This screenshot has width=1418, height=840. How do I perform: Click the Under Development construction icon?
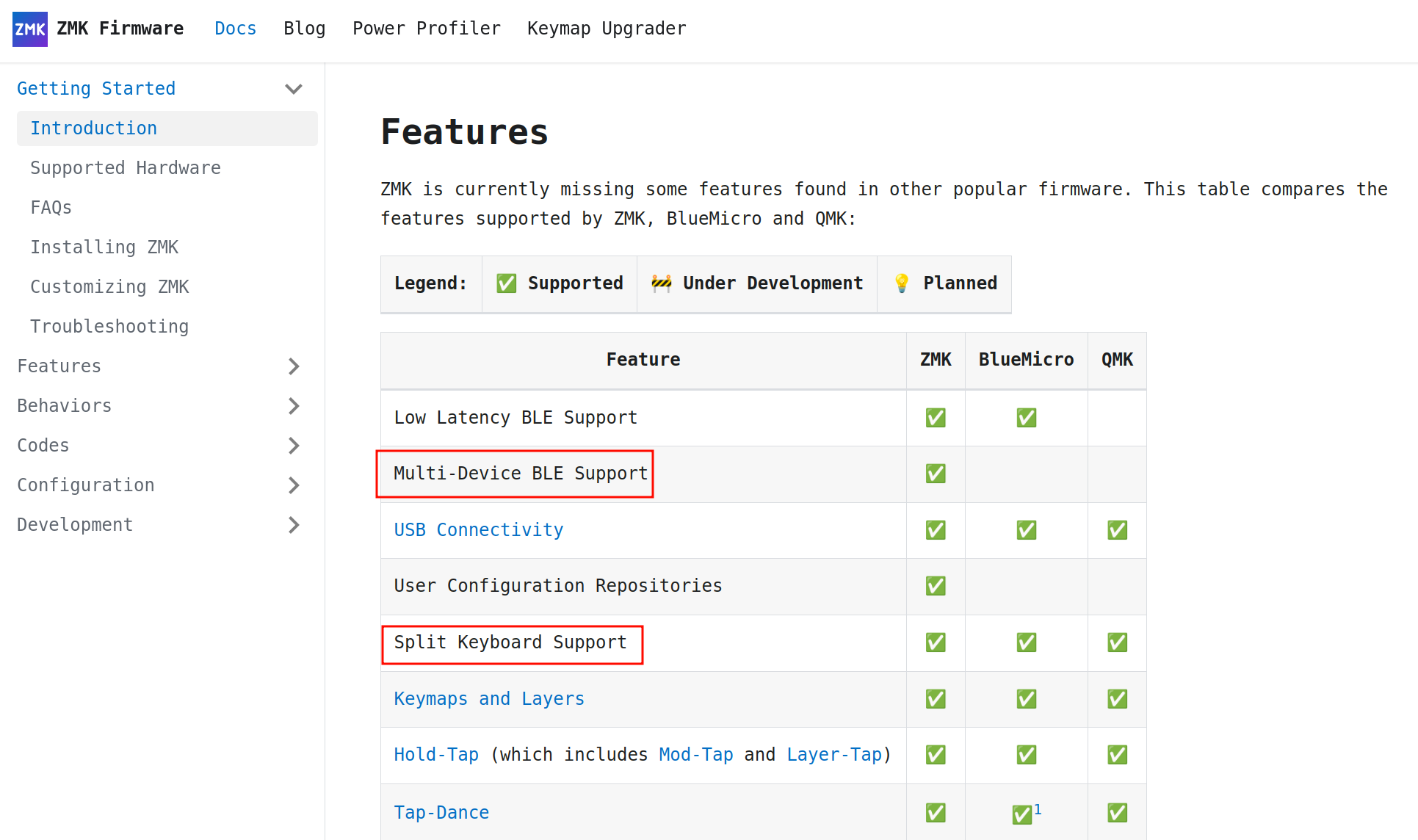point(661,283)
